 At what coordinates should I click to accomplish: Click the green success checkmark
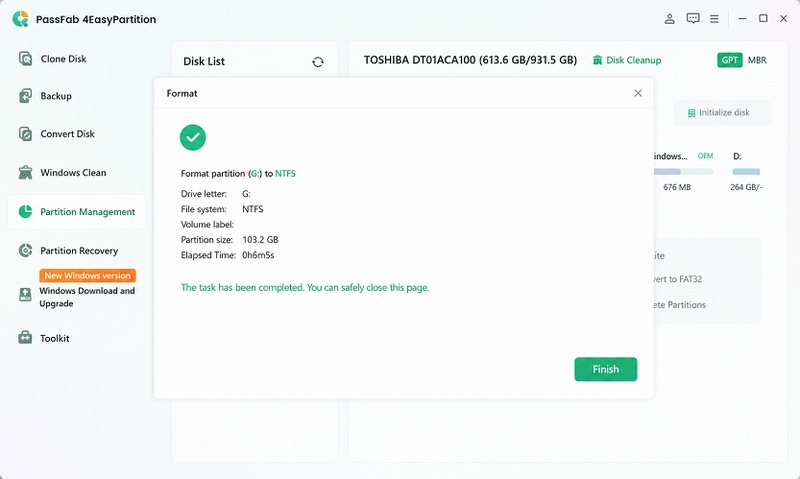coord(193,137)
